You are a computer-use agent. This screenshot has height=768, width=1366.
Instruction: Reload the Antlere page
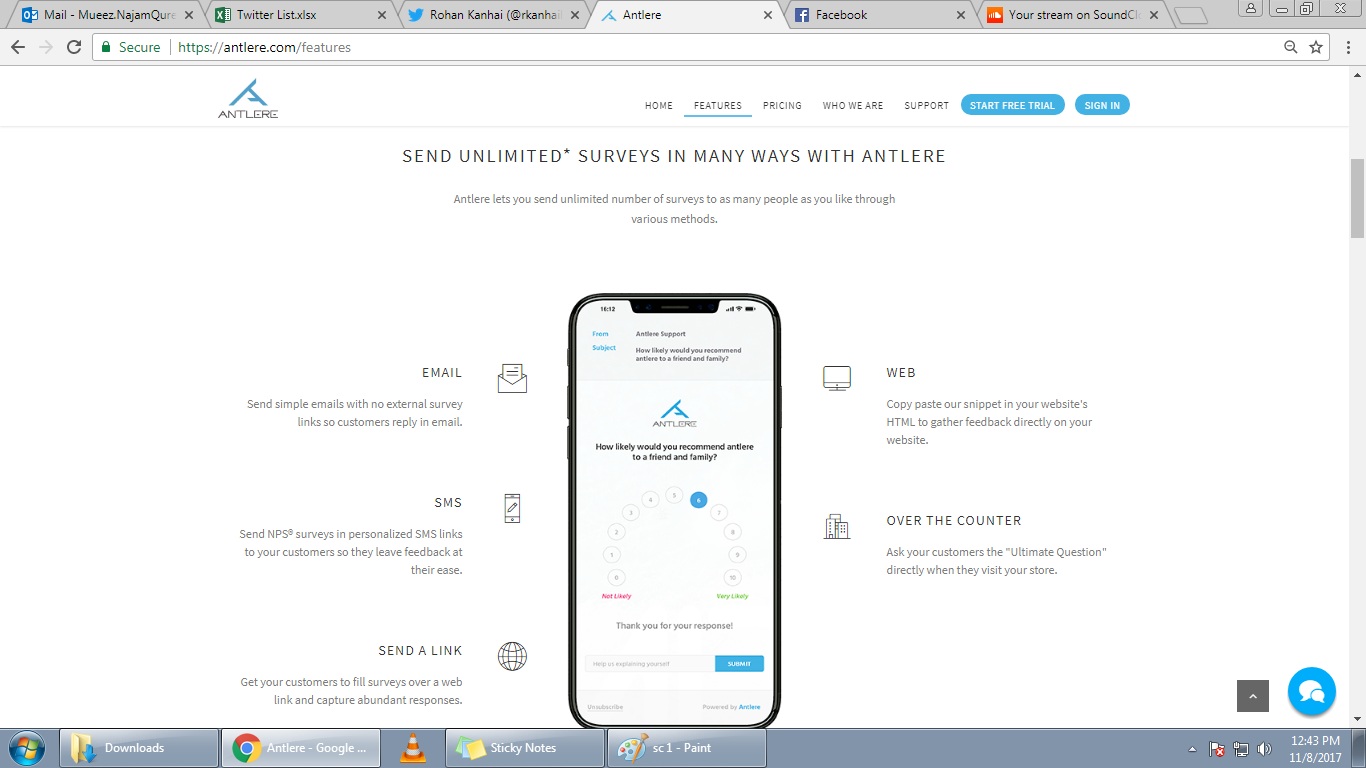click(73, 47)
